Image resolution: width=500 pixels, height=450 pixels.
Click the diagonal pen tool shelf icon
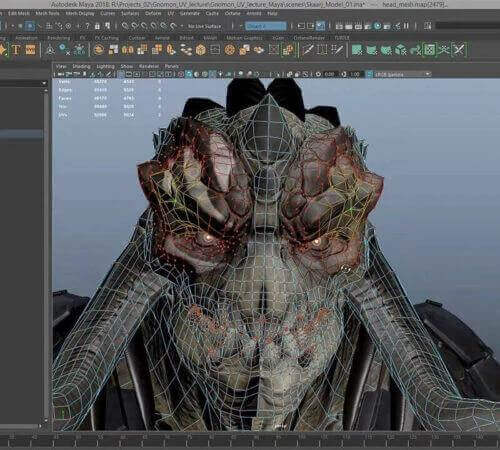tap(308, 50)
